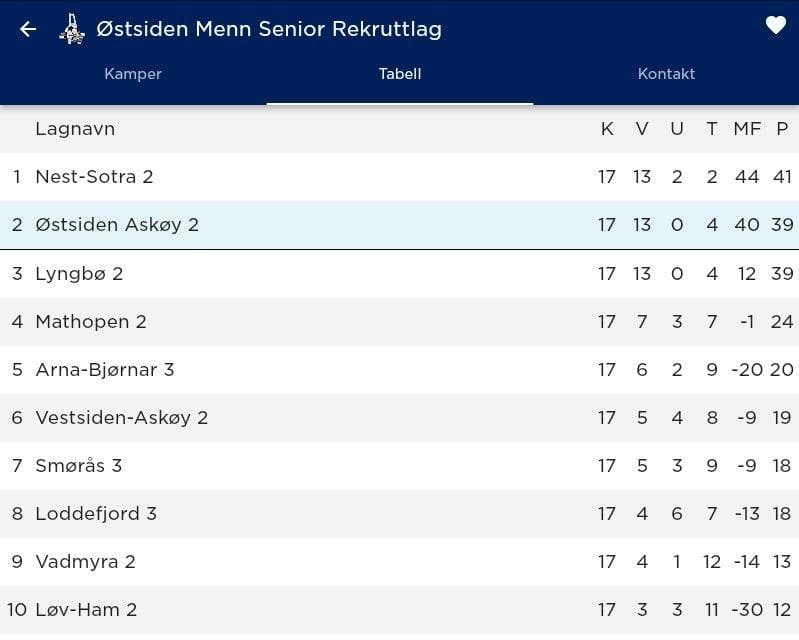This screenshot has width=799, height=640.
Task: Tap the back arrow icon
Action: click(x=28, y=29)
